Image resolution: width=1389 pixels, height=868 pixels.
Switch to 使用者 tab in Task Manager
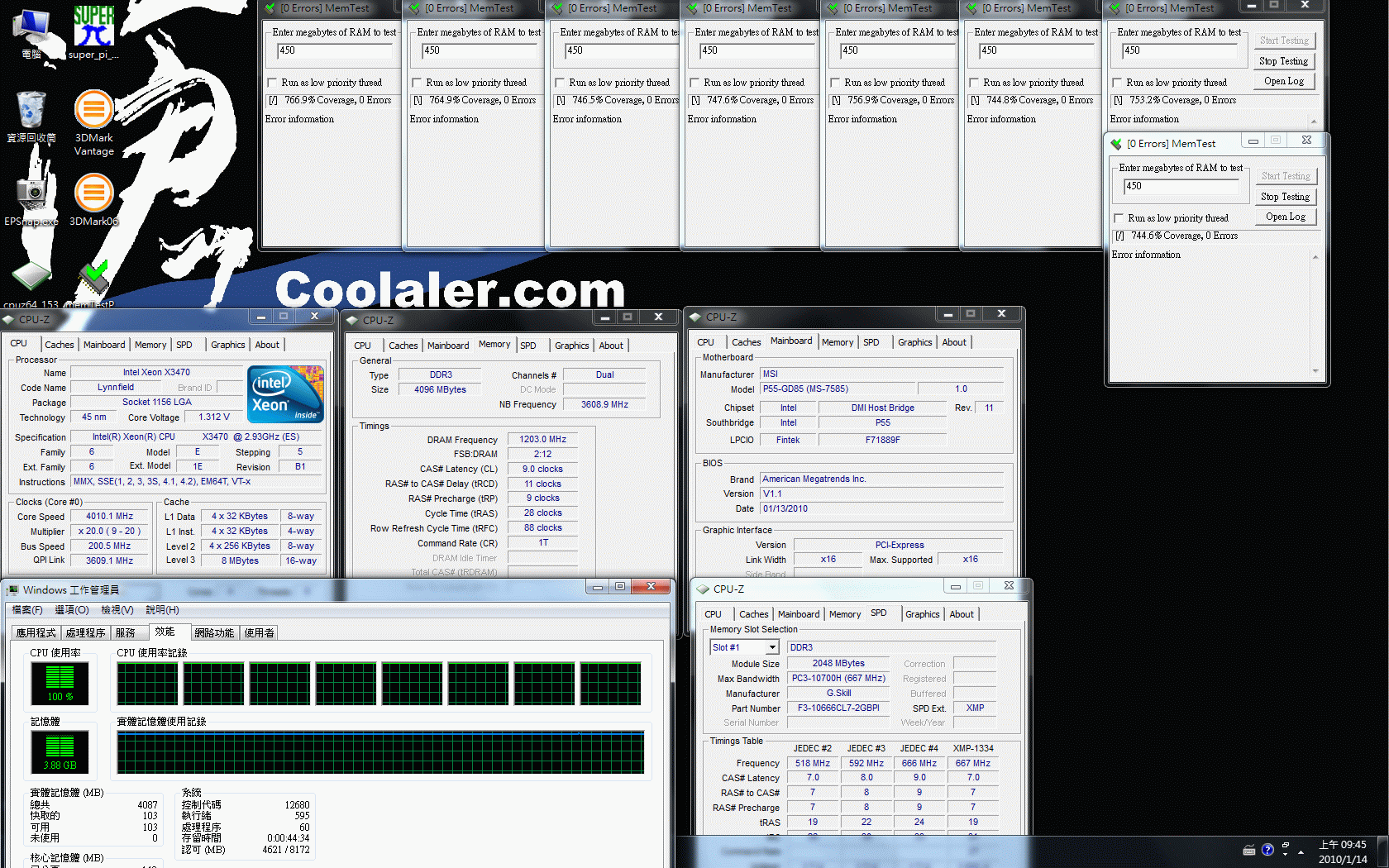click(x=260, y=632)
